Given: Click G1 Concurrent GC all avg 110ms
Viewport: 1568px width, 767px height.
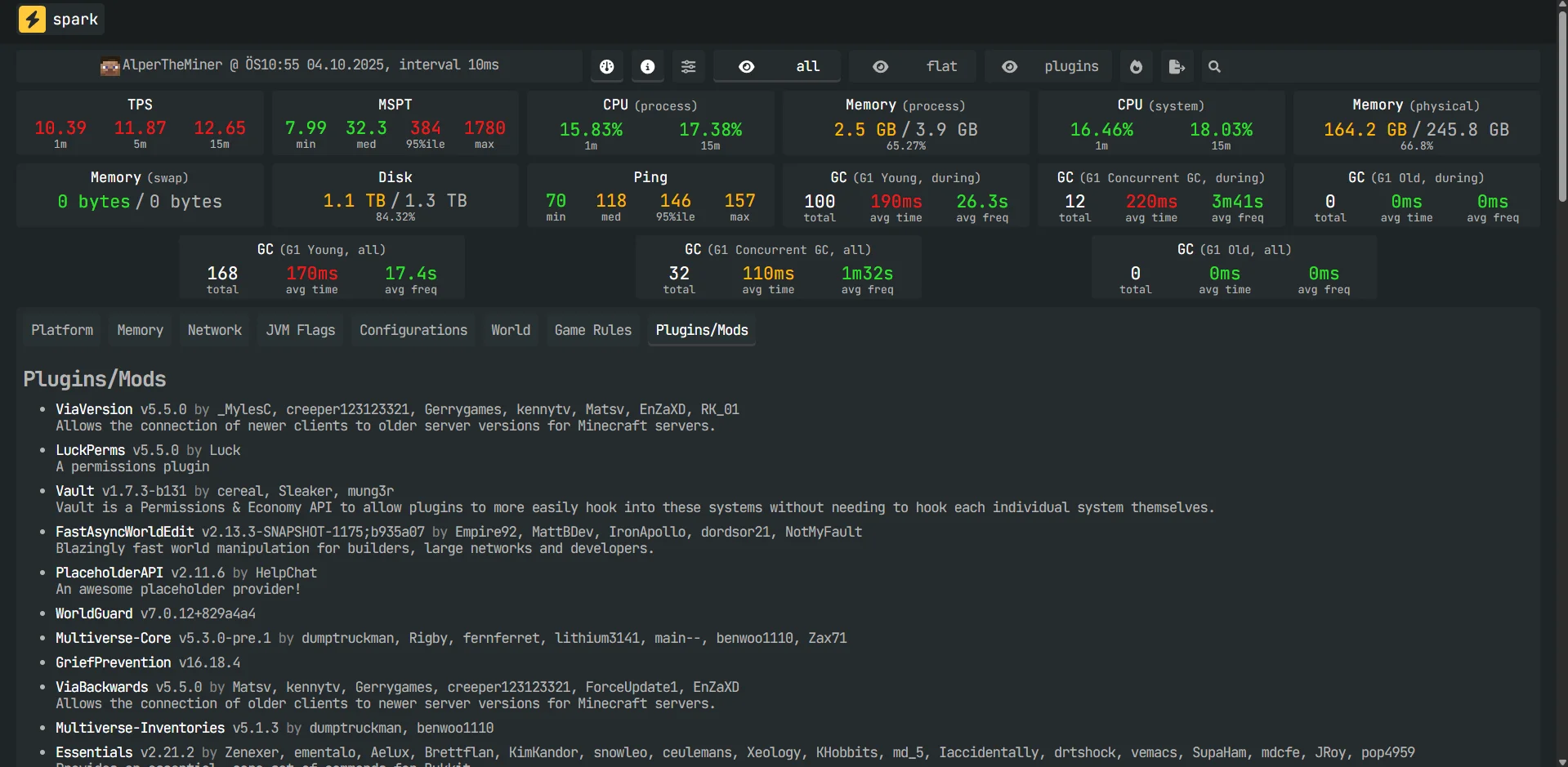Looking at the screenshot, I should pos(768,274).
